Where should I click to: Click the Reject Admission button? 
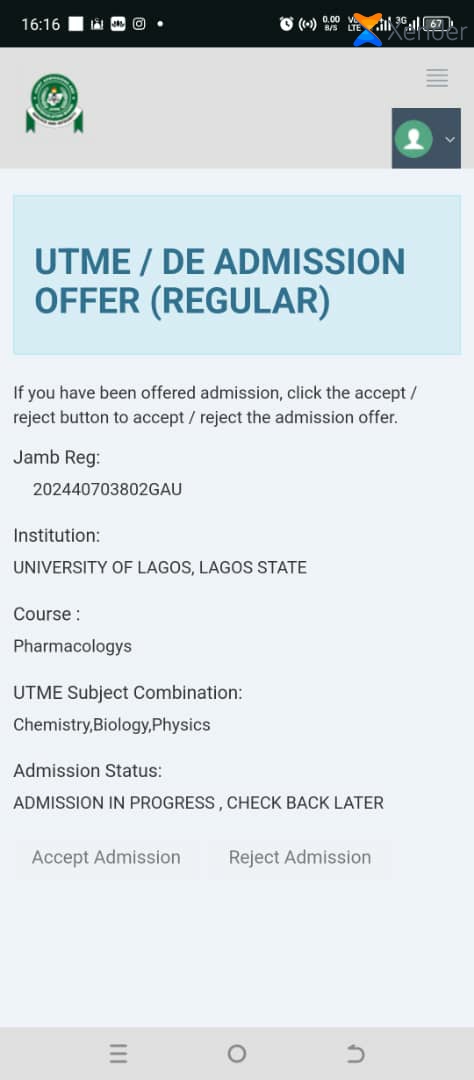(300, 858)
